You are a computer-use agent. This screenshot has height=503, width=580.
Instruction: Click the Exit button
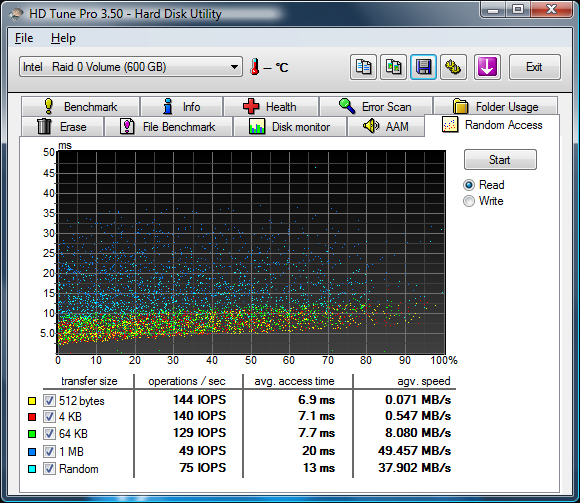point(535,67)
